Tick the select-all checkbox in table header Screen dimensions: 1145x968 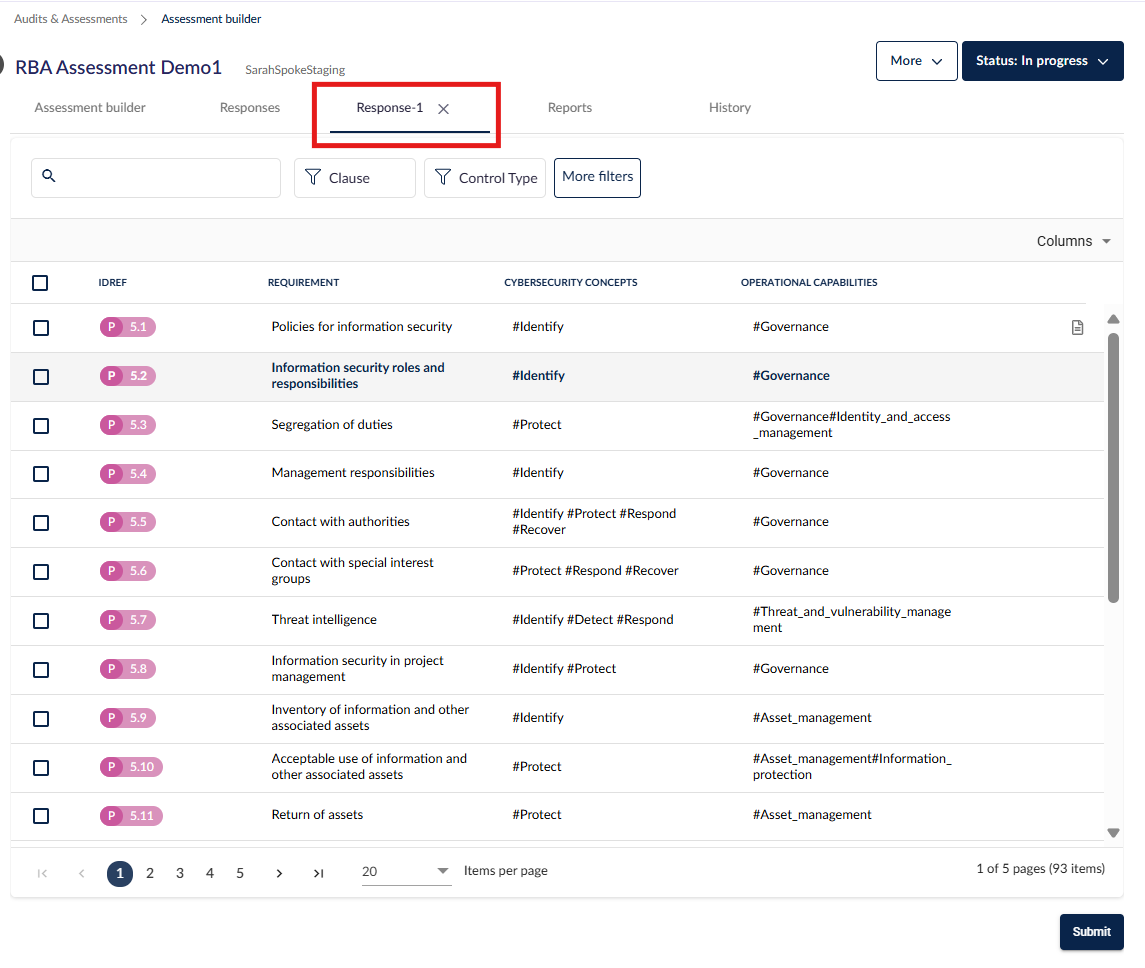coord(40,283)
